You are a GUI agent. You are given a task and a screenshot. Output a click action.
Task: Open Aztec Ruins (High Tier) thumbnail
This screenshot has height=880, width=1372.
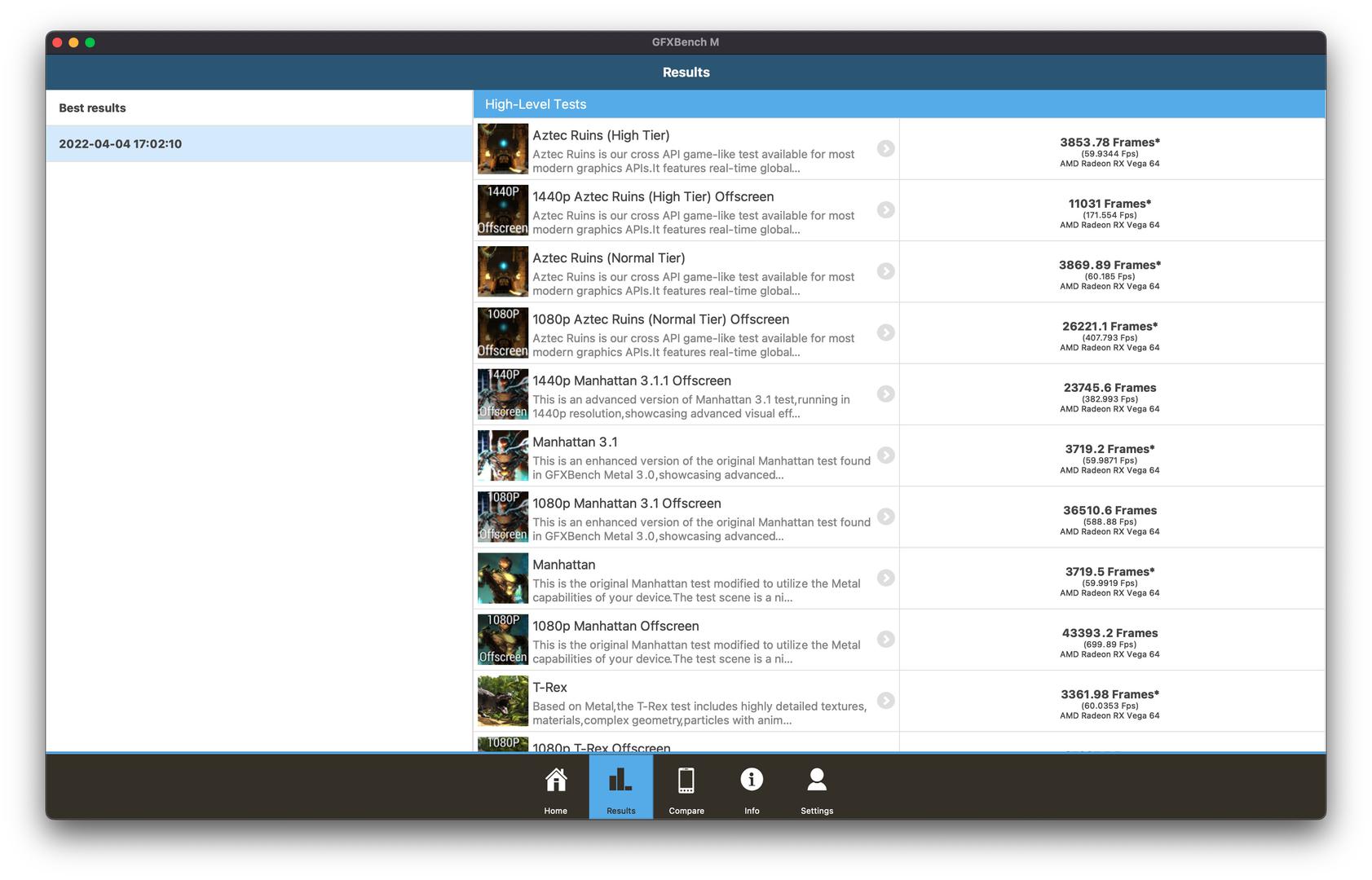503,149
